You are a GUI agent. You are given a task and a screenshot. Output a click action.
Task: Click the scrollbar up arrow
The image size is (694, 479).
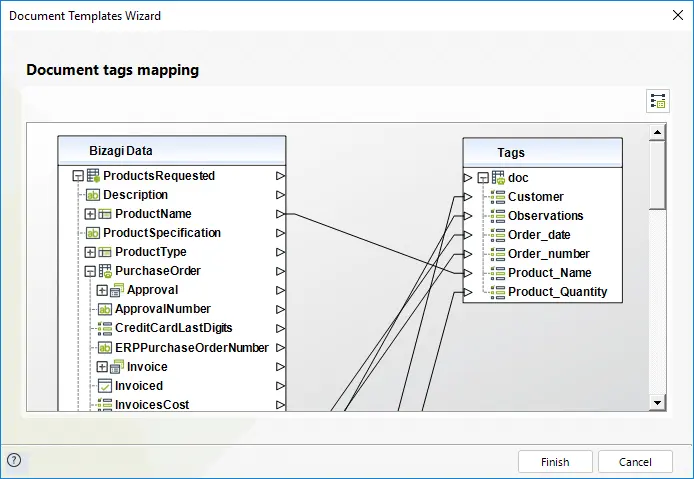tap(657, 132)
